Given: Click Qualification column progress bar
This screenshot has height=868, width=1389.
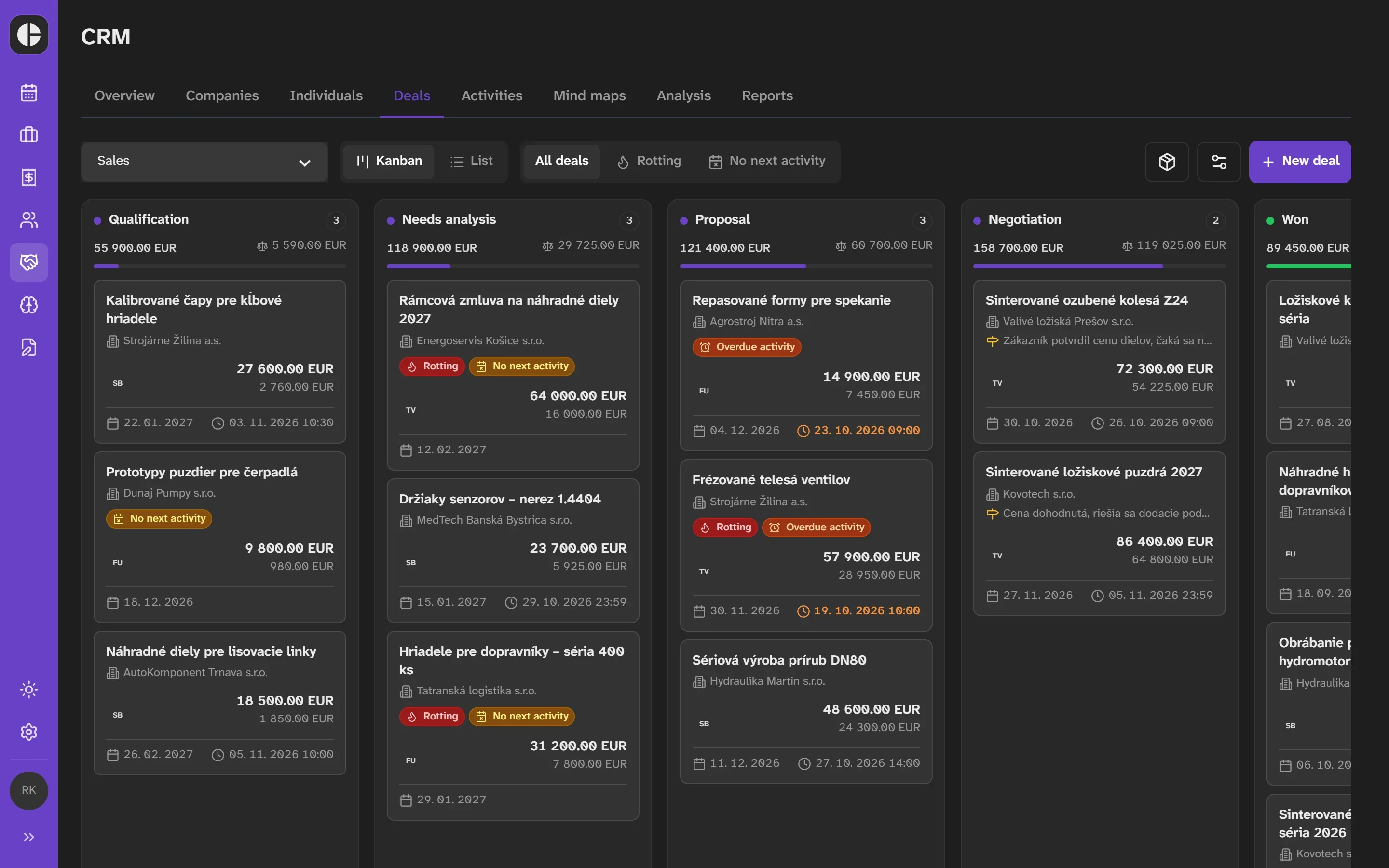Looking at the screenshot, I should click(220, 266).
